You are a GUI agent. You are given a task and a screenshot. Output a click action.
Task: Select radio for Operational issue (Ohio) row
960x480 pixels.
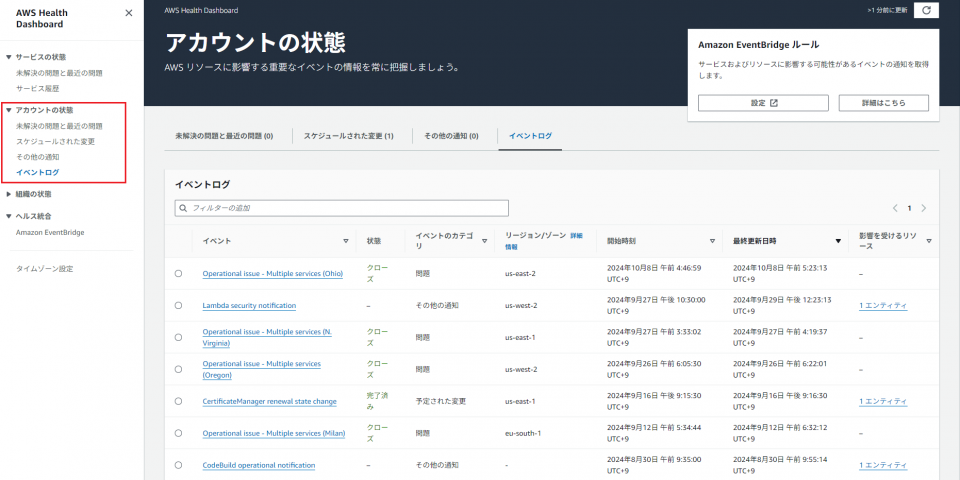[178, 274]
